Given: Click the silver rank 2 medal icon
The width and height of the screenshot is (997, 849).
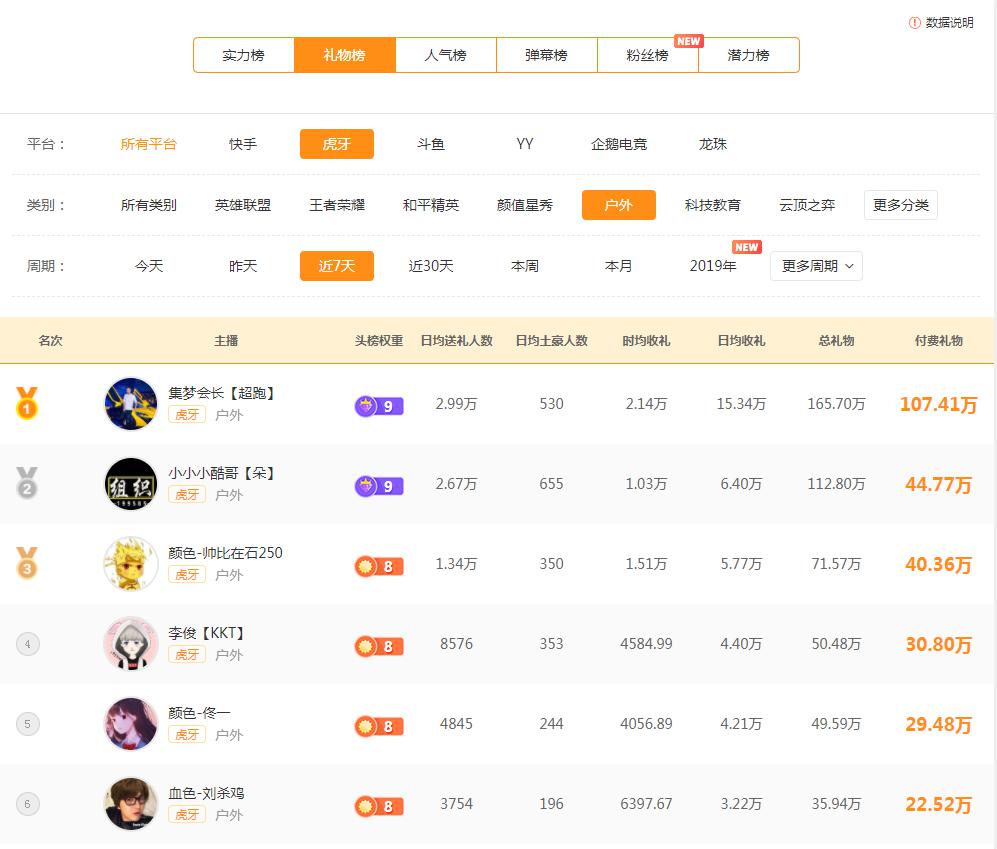Looking at the screenshot, I should click(27, 483).
